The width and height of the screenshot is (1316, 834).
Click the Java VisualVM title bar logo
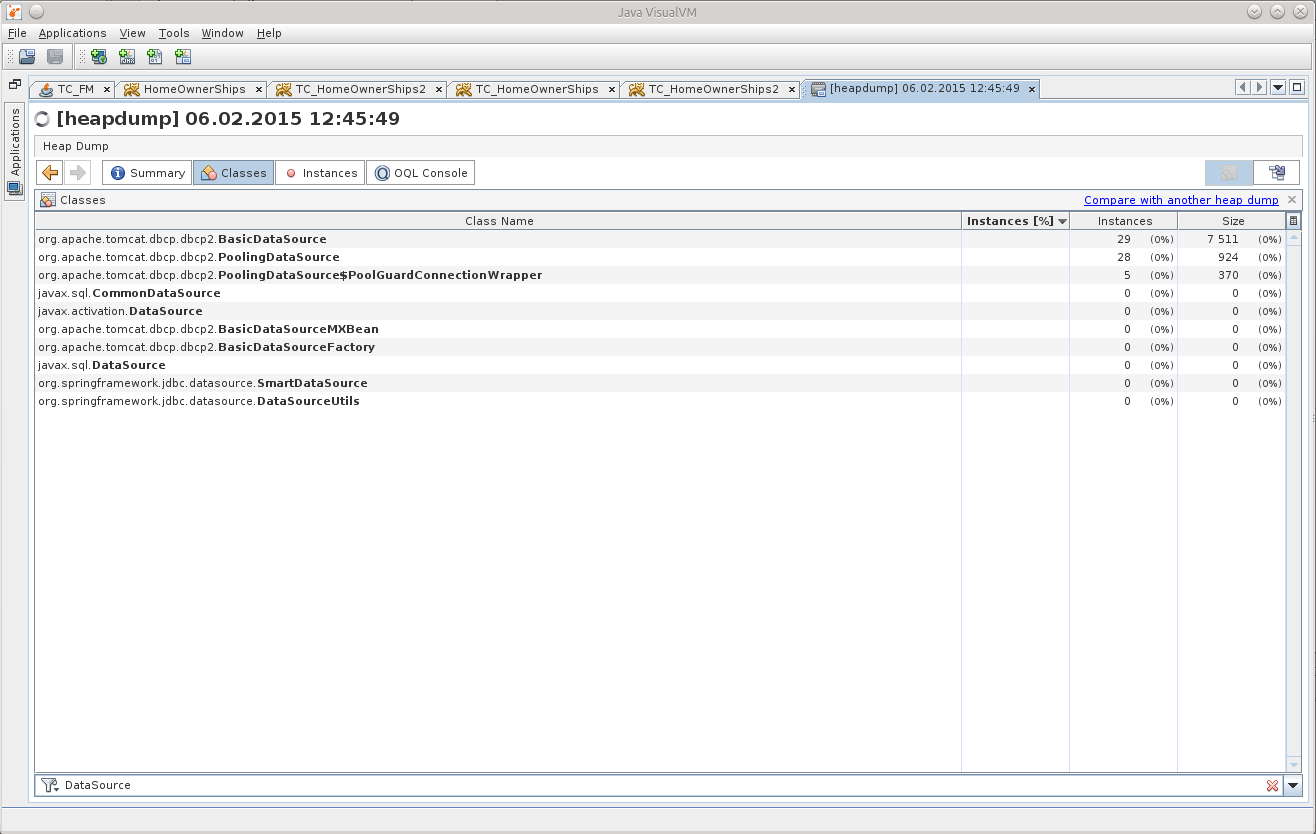[x=12, y=11]
